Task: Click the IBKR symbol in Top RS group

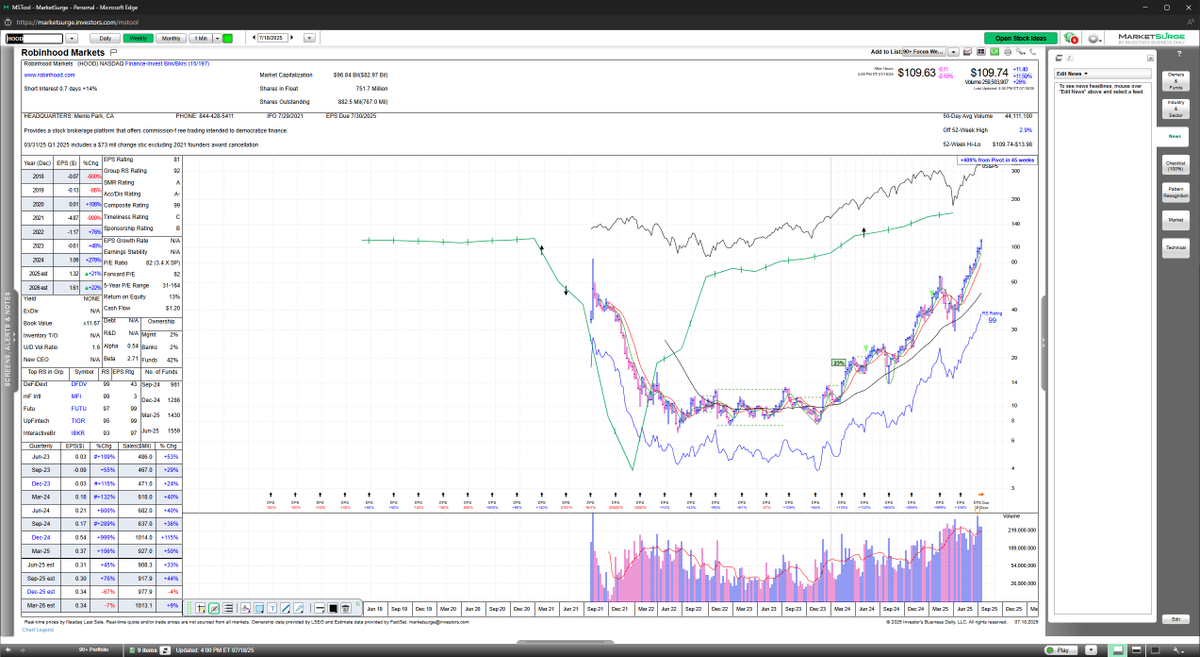Action: (x=79, y=433)
